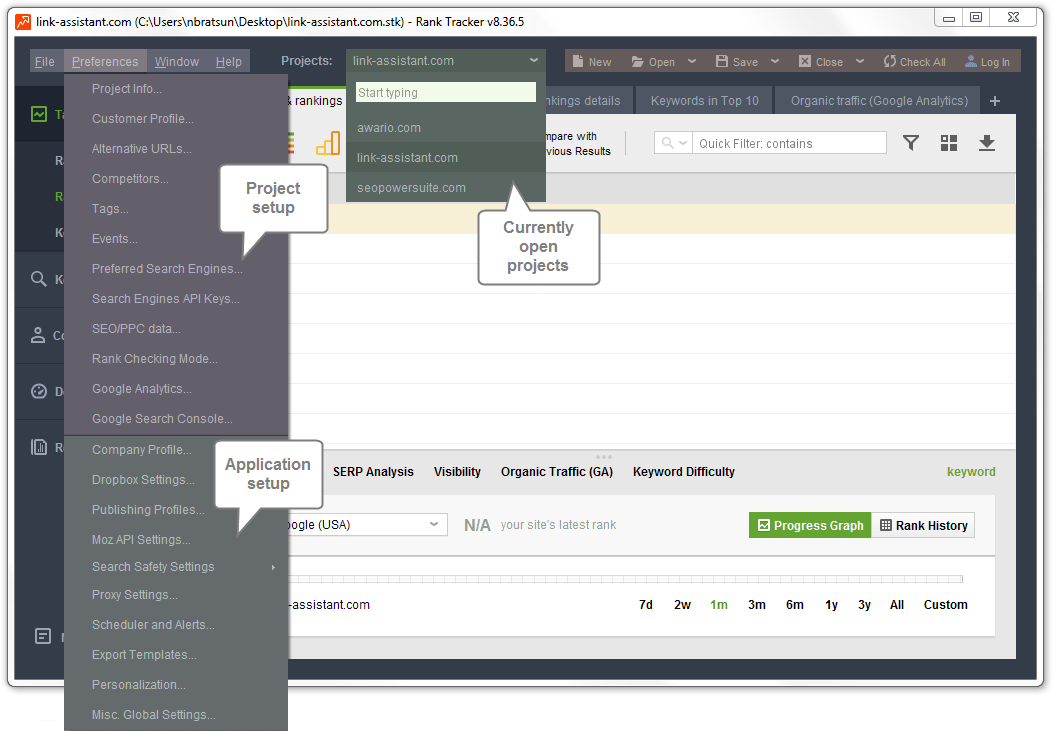Open the File menu
Viewport: 1053px width, 743px height.
[45, 62]
